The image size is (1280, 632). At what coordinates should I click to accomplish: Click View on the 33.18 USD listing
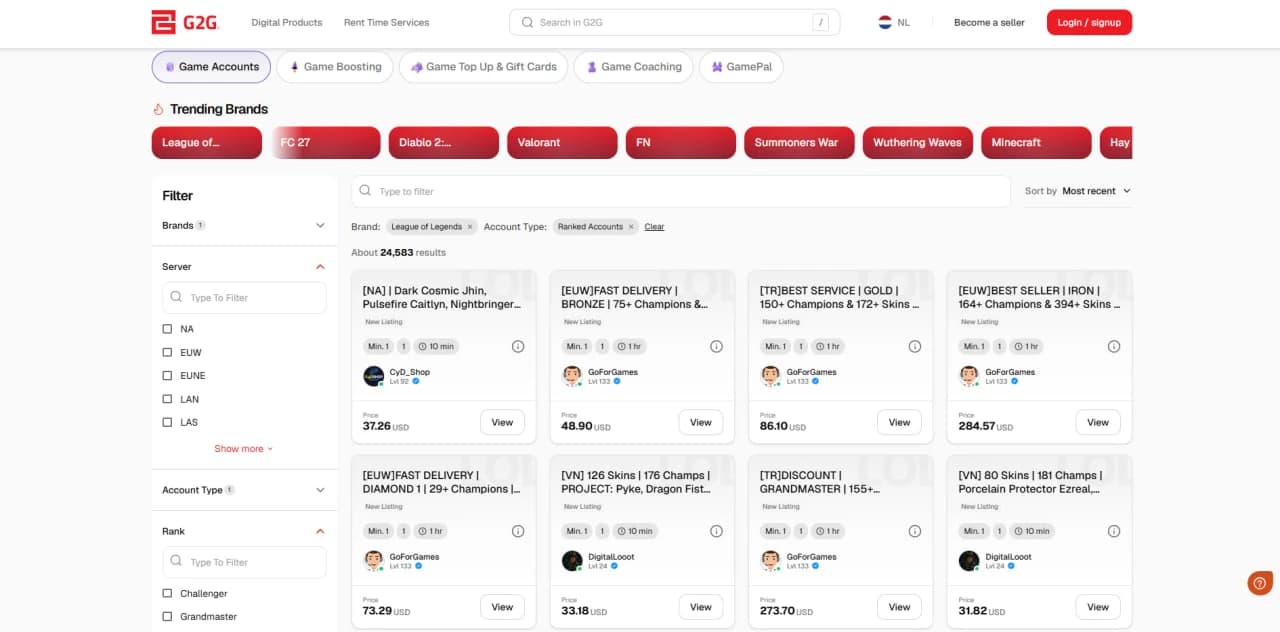[x=701, y=607]
